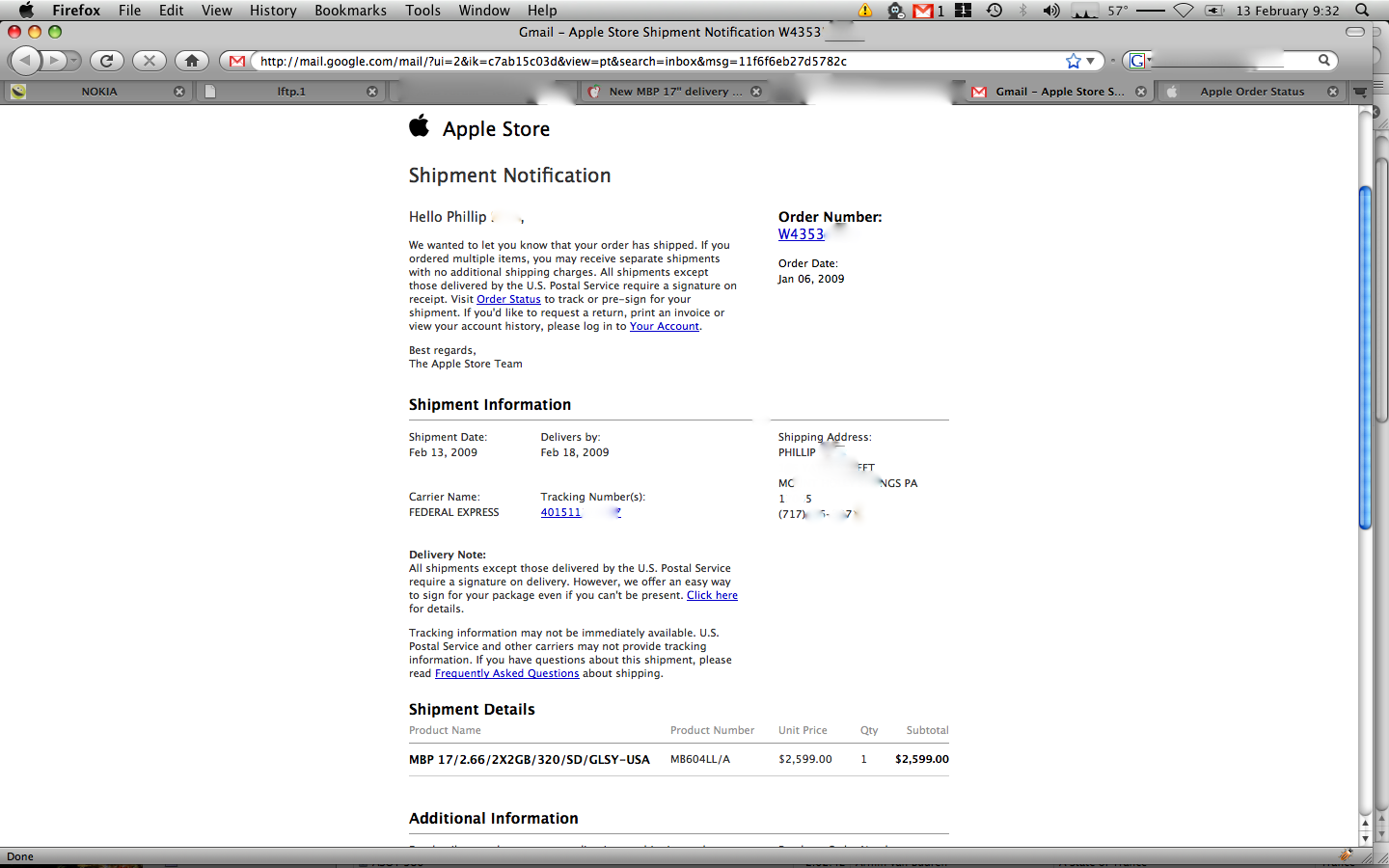Reload the current page
Viewport: 1389px width, 868px height.
point(107,61)
